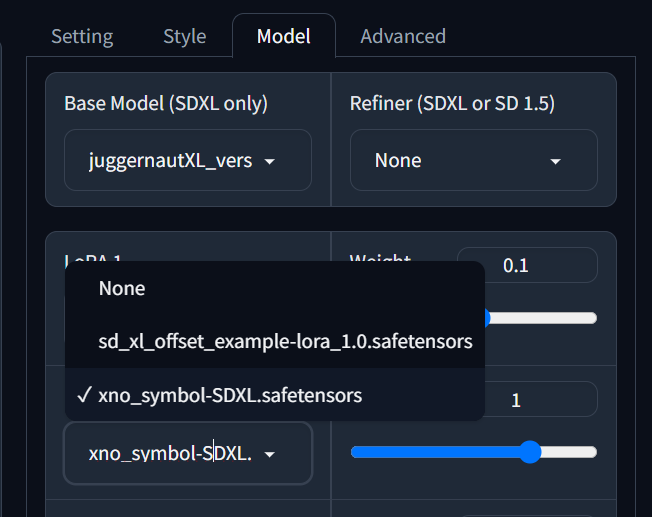Screen dimensions: 652x517
Task: Toggle the xno_symbol-SDXL. dropdown arrow
Action: pyautogui.click(x=269, y=454)
